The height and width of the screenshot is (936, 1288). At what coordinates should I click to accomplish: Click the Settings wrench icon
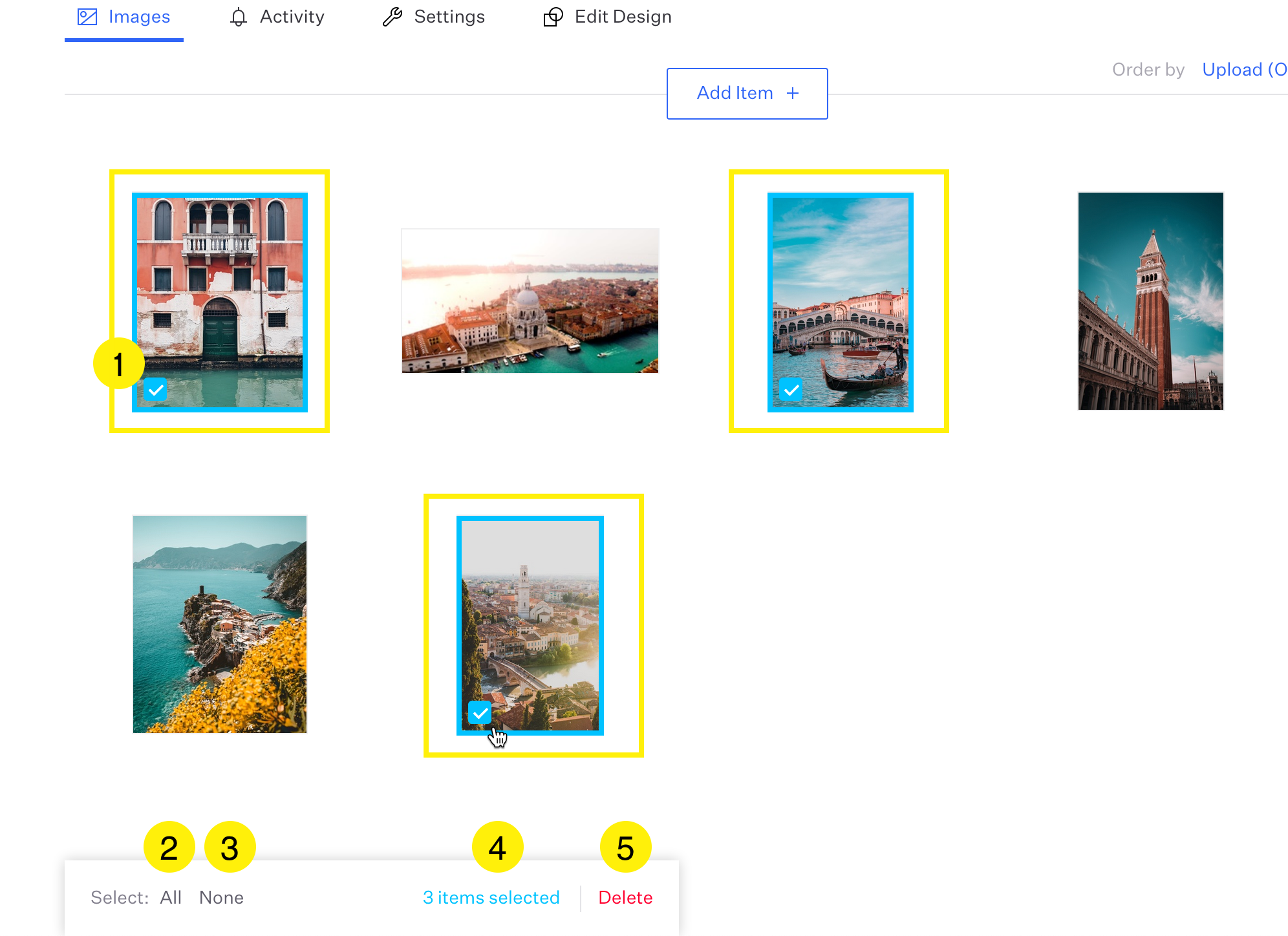tap(392, 17)
